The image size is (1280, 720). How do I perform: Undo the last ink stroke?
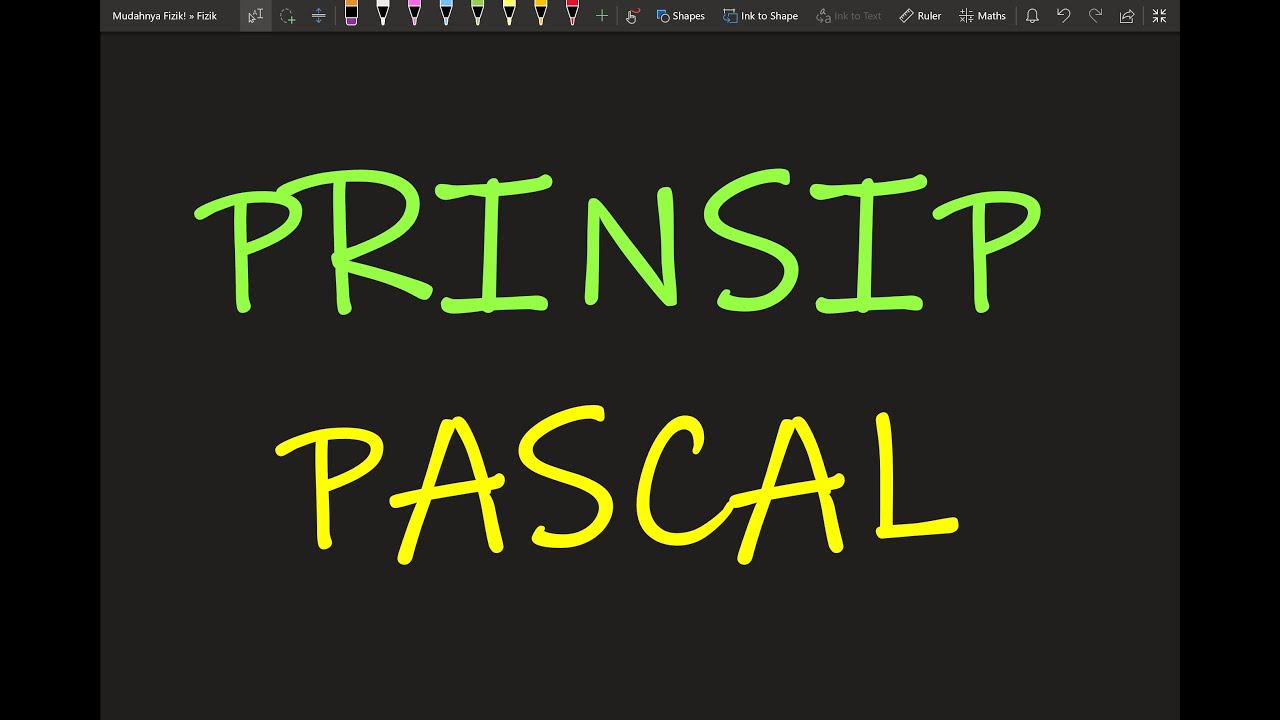(x=1063, y=15)
